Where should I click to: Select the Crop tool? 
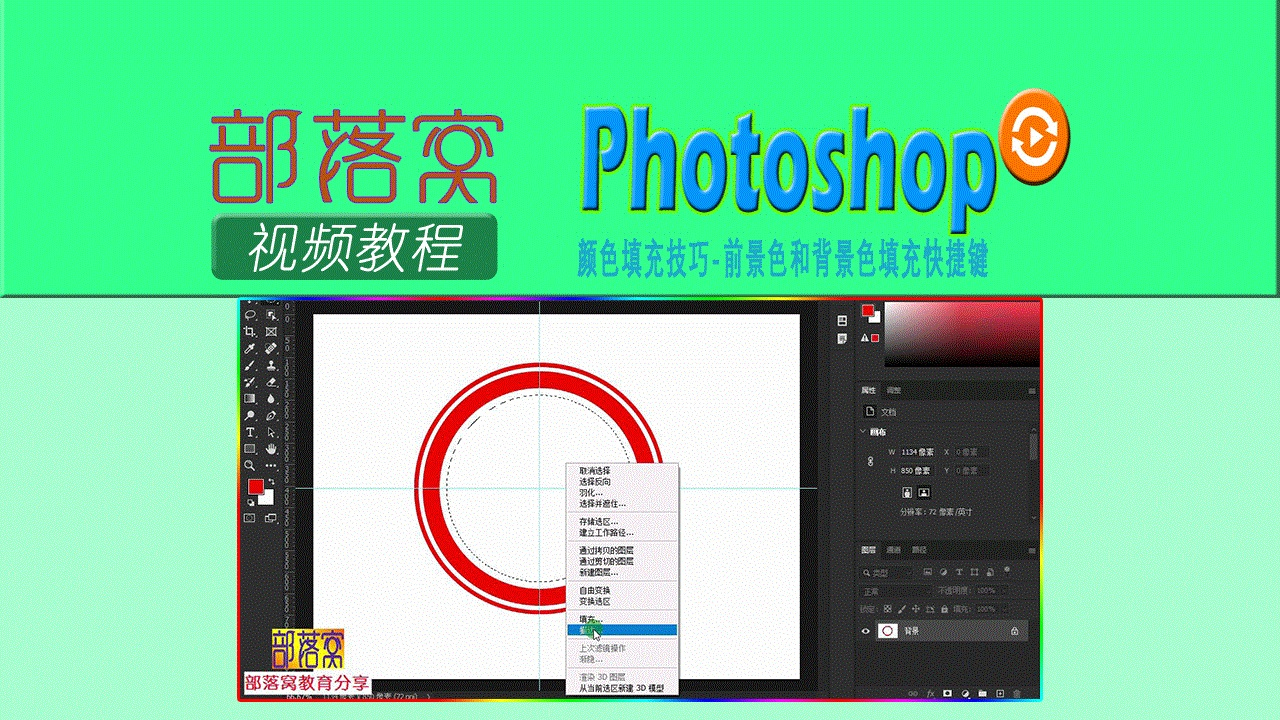pos(250,331)
